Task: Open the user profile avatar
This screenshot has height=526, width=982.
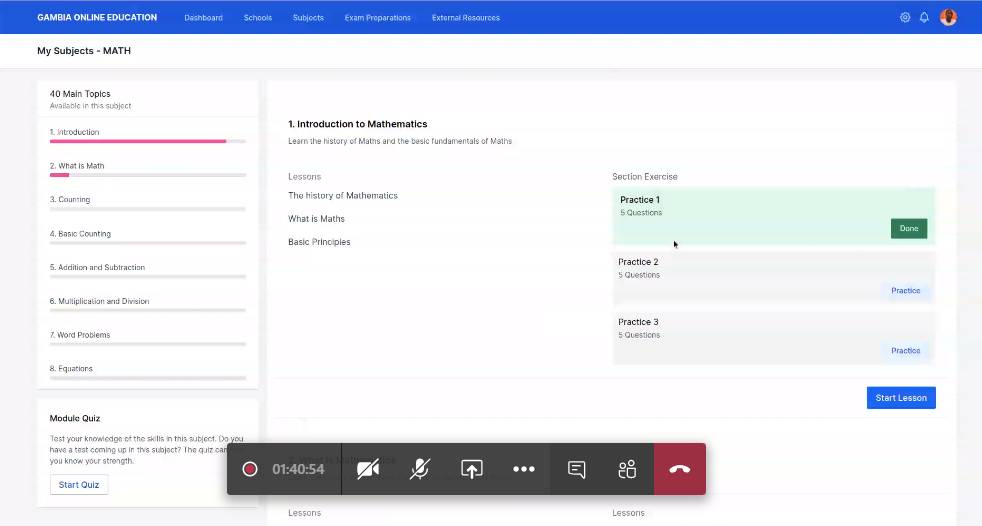Action: pos(948,17)
